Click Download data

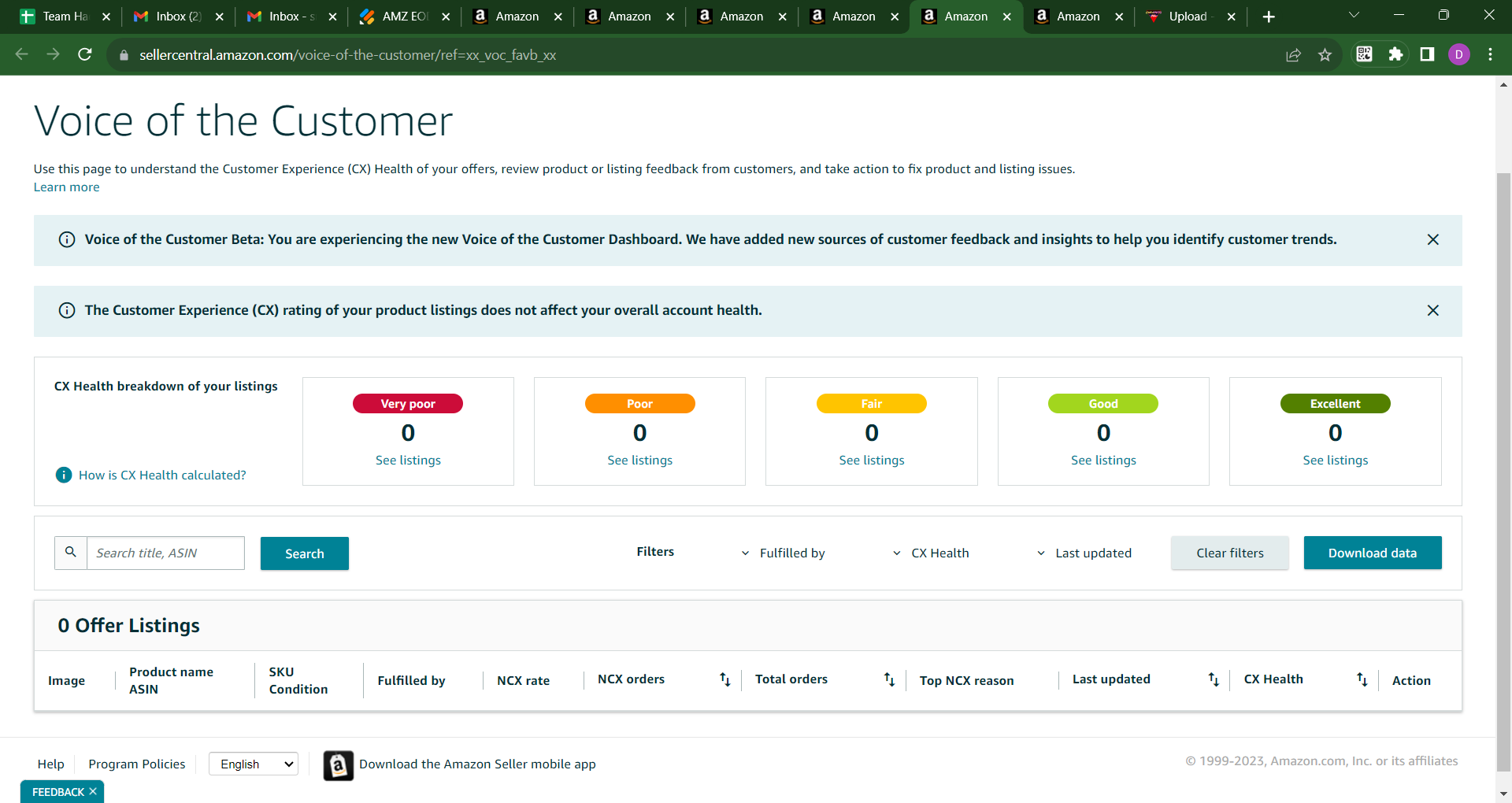[x=1373, y=553]
